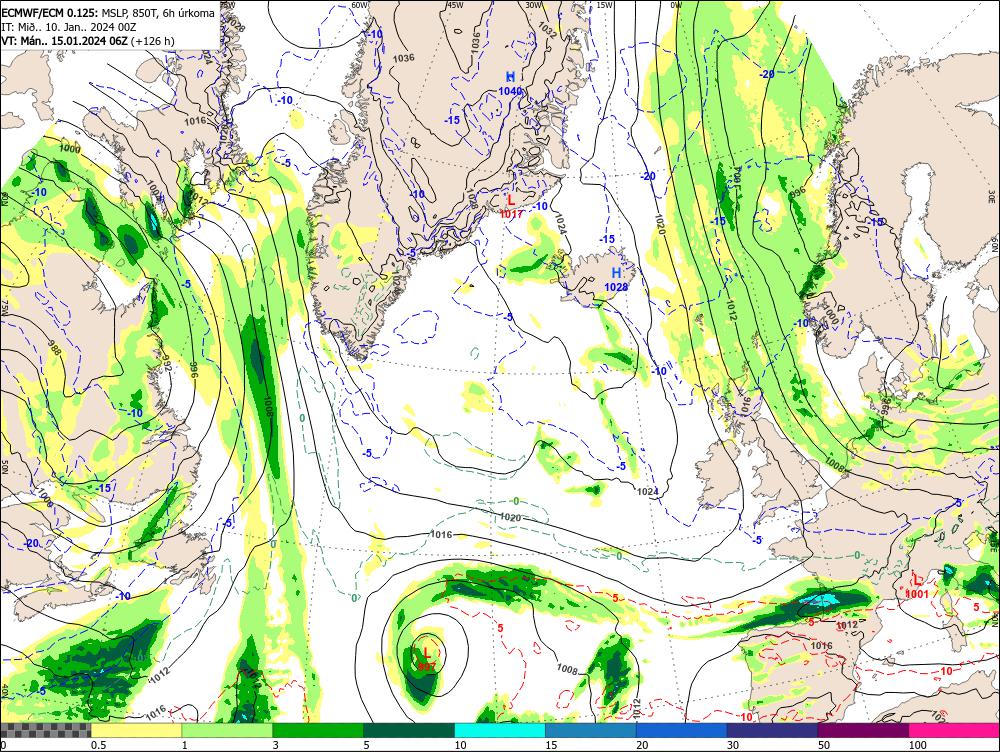Image resolution: width=1000 pixels, height=752 pixels.
Task: Click the '(+126 h)' forecast hour label
Action: click(x=153, y=41)
